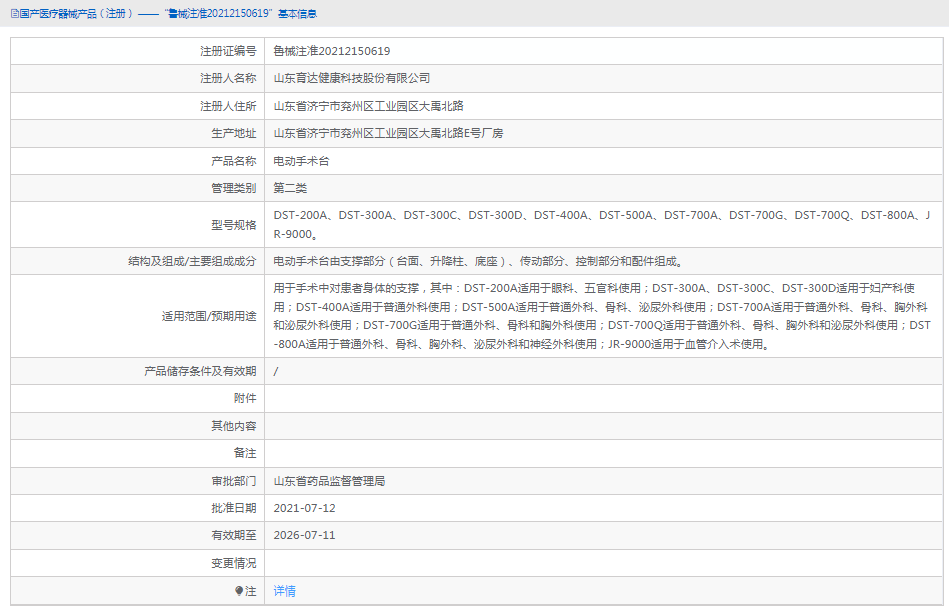Click the 结构及组成/主要组成成分 label
This screenshot has width=949, height=612.
pos(192,262)
